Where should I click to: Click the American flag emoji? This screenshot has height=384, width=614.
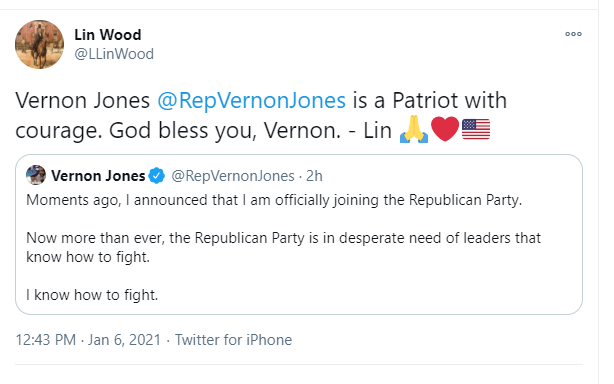(x=476, y=129)
